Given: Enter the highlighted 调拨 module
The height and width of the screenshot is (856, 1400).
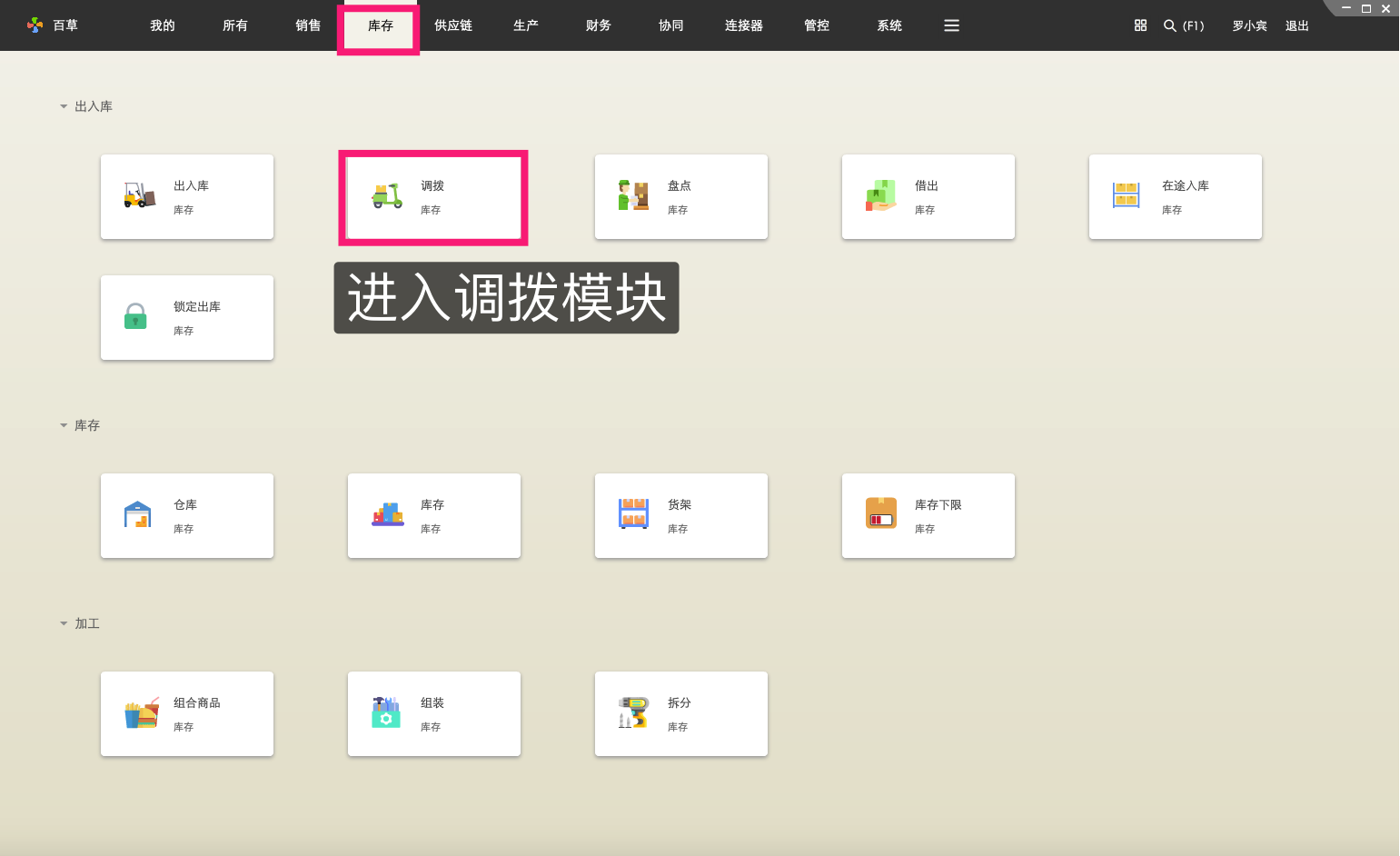Looking at the screenshot, I should tap(432, 196).
